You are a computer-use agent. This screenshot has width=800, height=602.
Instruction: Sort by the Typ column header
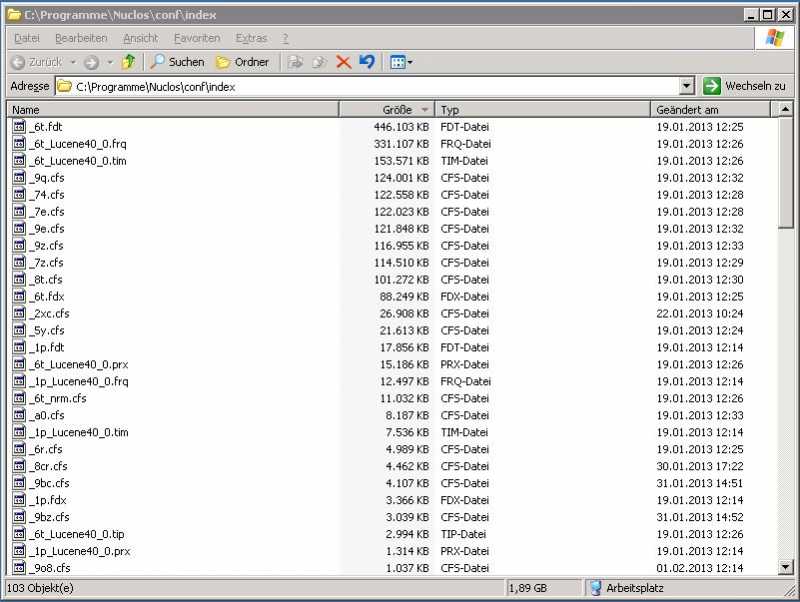pos(543,110)
